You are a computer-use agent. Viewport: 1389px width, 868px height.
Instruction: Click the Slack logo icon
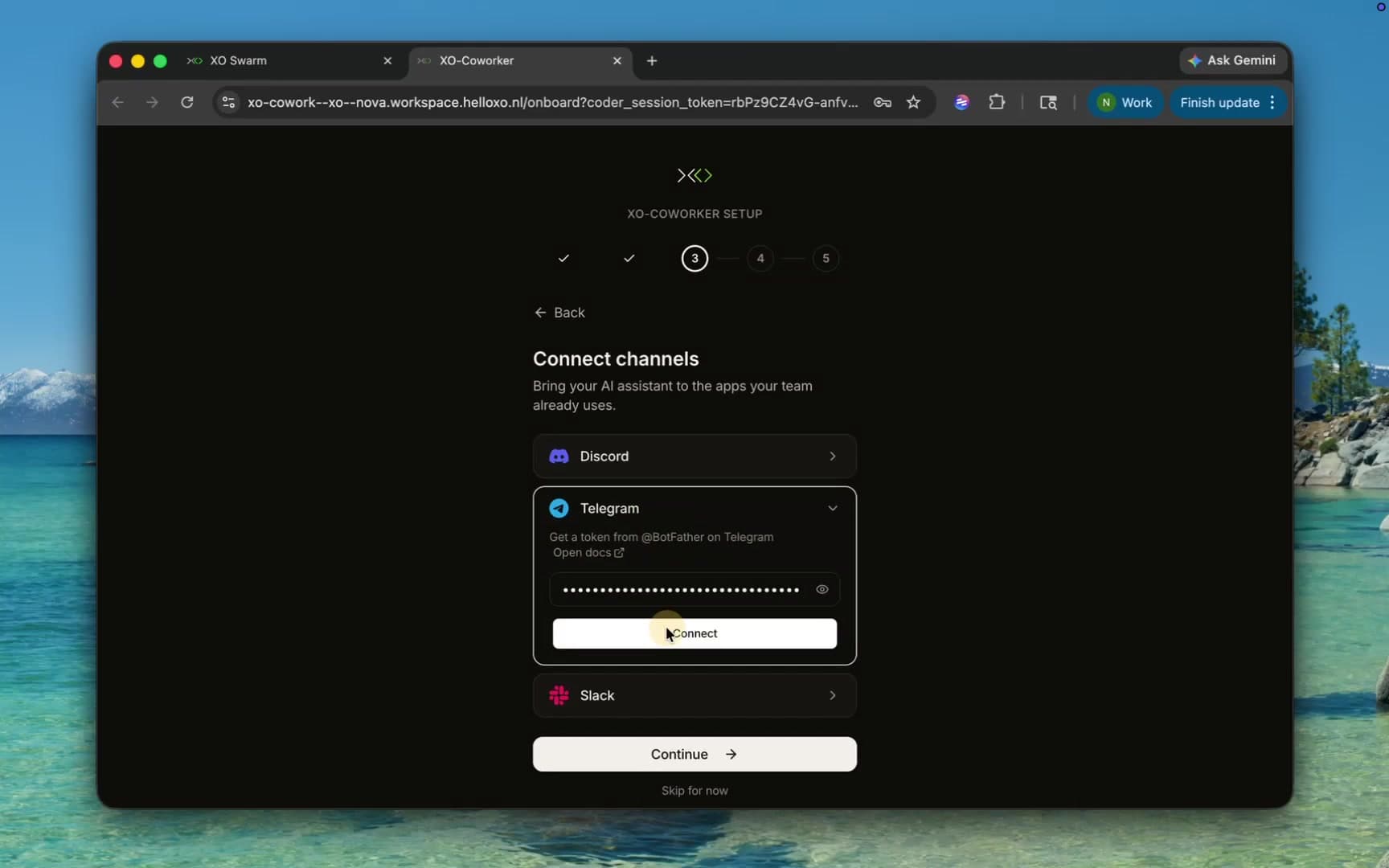(559, 695)
